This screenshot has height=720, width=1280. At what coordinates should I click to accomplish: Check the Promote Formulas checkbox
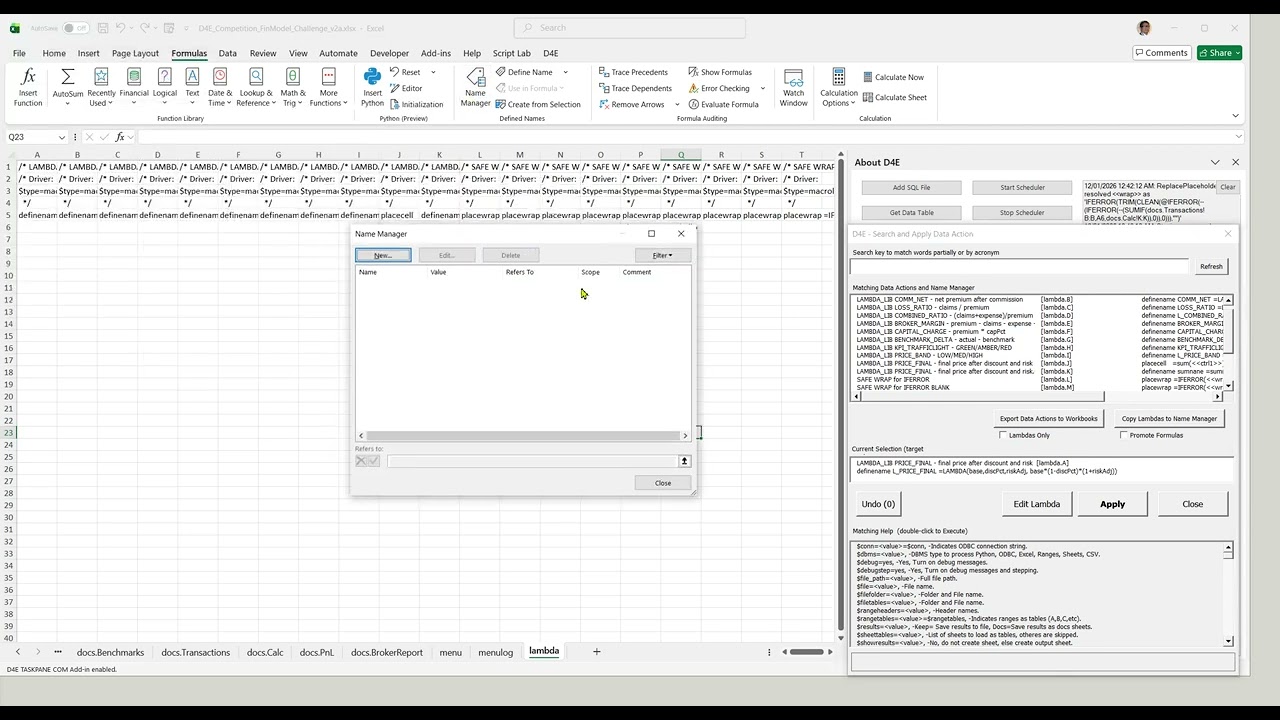click(1124, 435)
